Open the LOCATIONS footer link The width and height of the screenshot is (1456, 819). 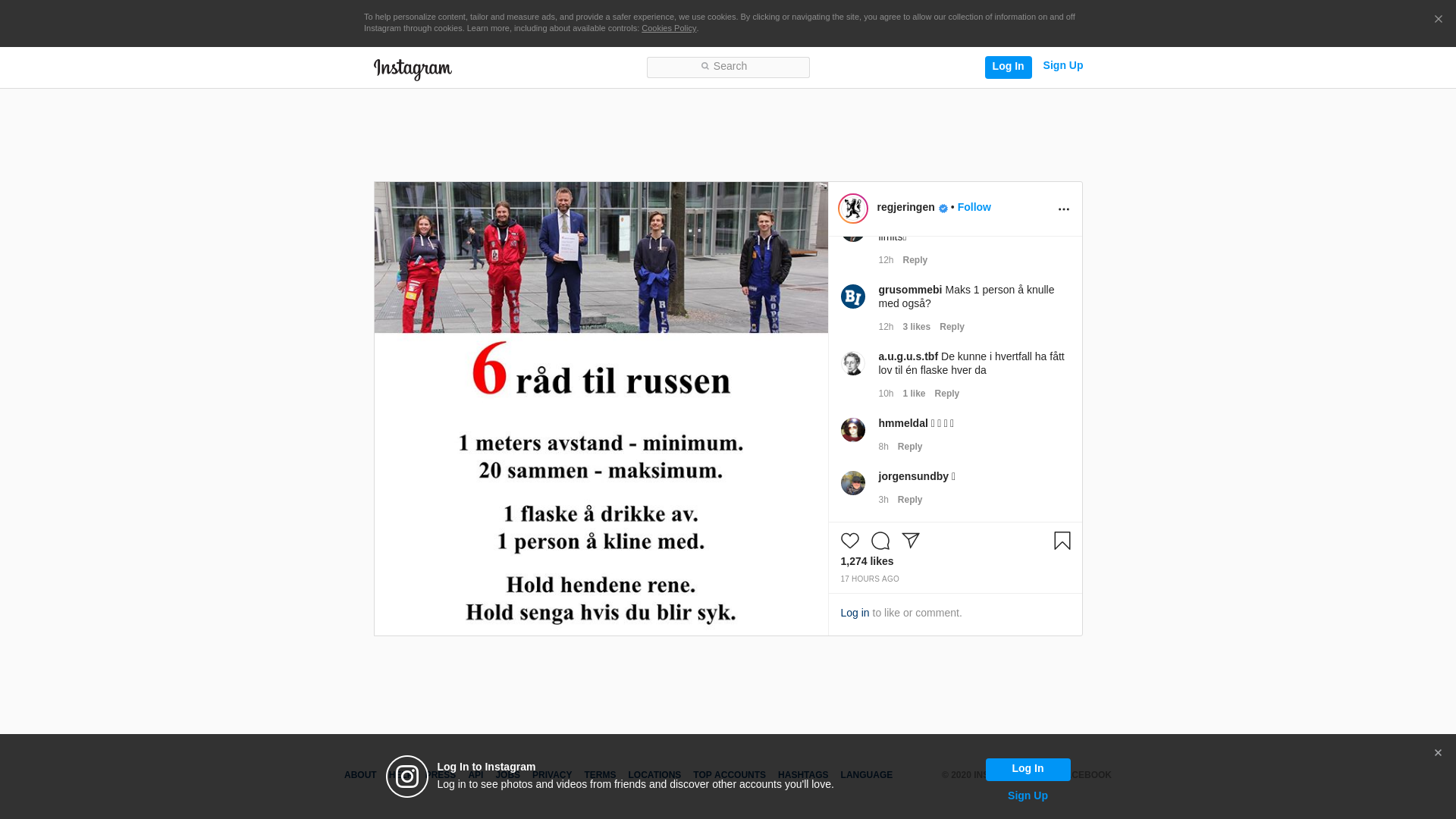[x=654, y=775]
